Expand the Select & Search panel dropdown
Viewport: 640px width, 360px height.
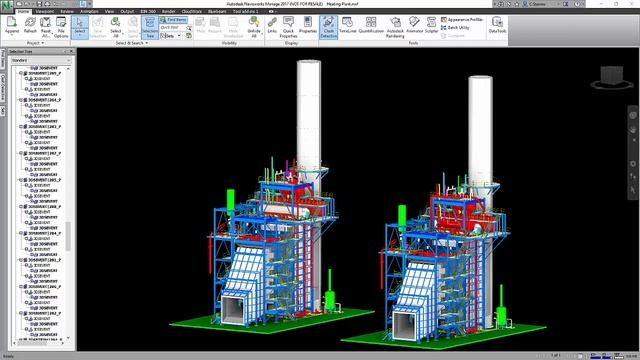point(147,43)
